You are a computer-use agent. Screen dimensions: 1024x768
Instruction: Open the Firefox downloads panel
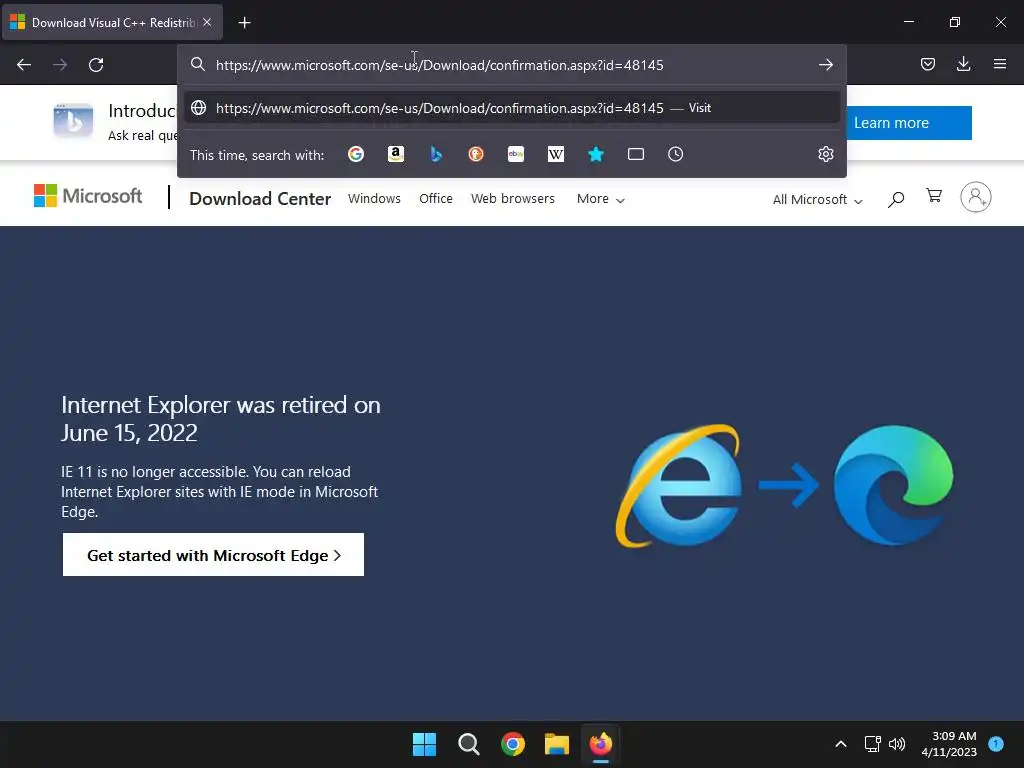[x=963, y=64]
